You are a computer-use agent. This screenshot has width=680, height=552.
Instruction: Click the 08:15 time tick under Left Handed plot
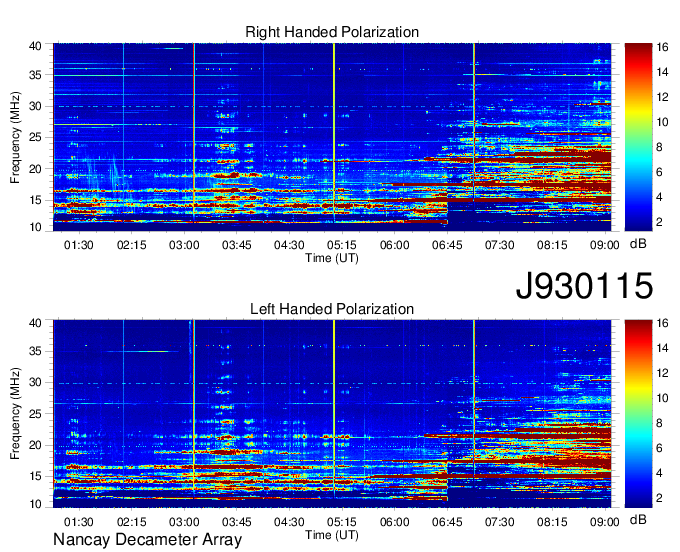tap(552, 522)
